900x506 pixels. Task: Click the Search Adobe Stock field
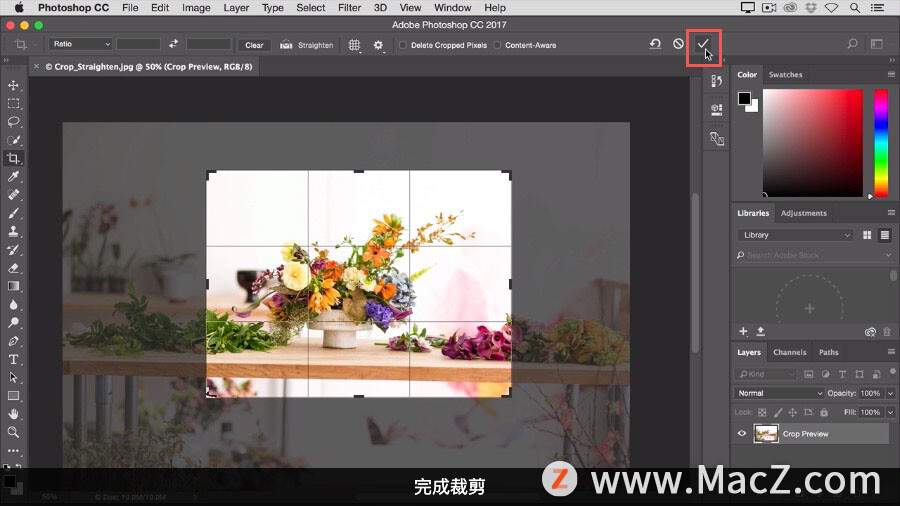click(814, 255)
